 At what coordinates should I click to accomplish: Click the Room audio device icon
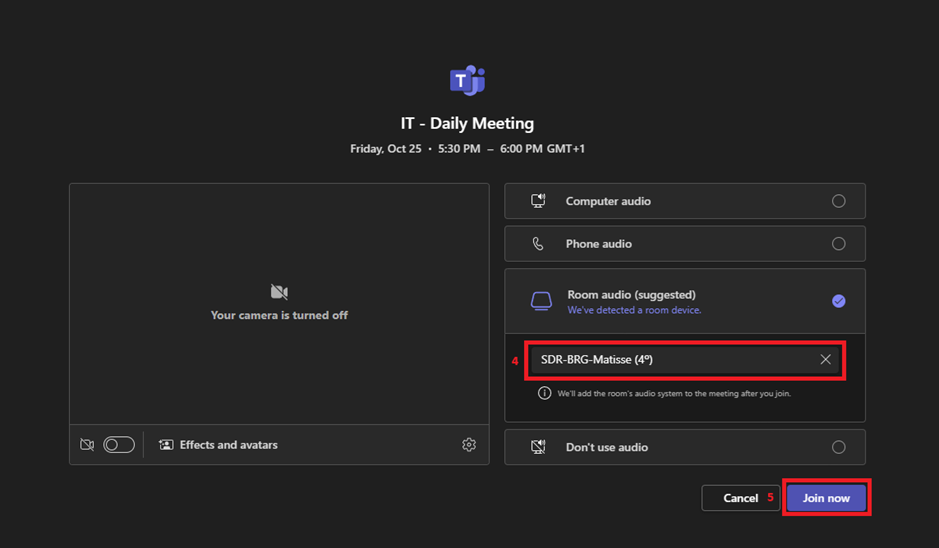[x=541, y=301]
